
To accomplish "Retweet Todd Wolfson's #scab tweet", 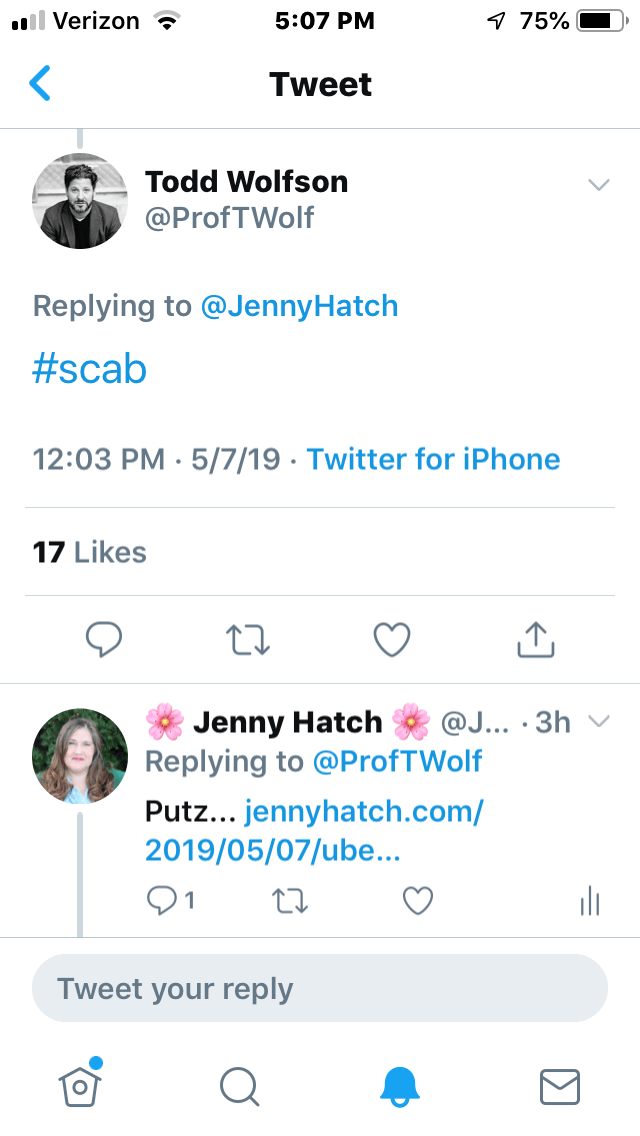I will pyautogui.click(x=247, y=639).
